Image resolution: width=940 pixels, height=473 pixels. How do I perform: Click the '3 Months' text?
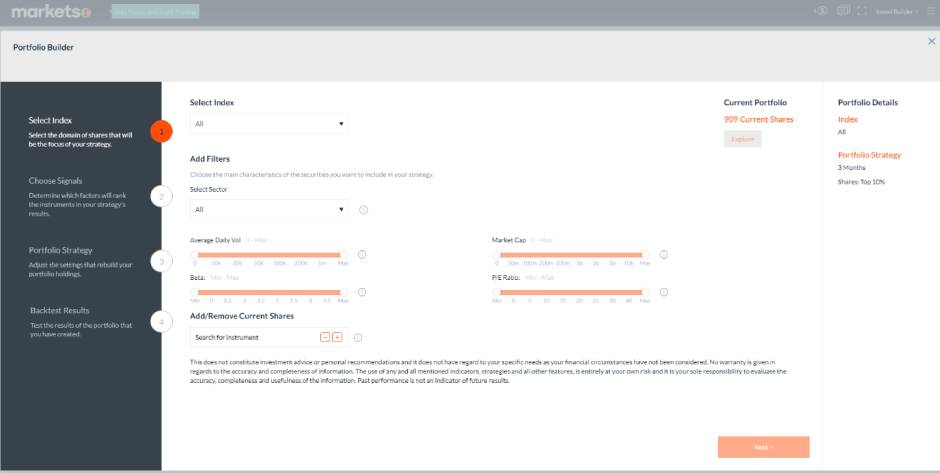click(851, 168)
